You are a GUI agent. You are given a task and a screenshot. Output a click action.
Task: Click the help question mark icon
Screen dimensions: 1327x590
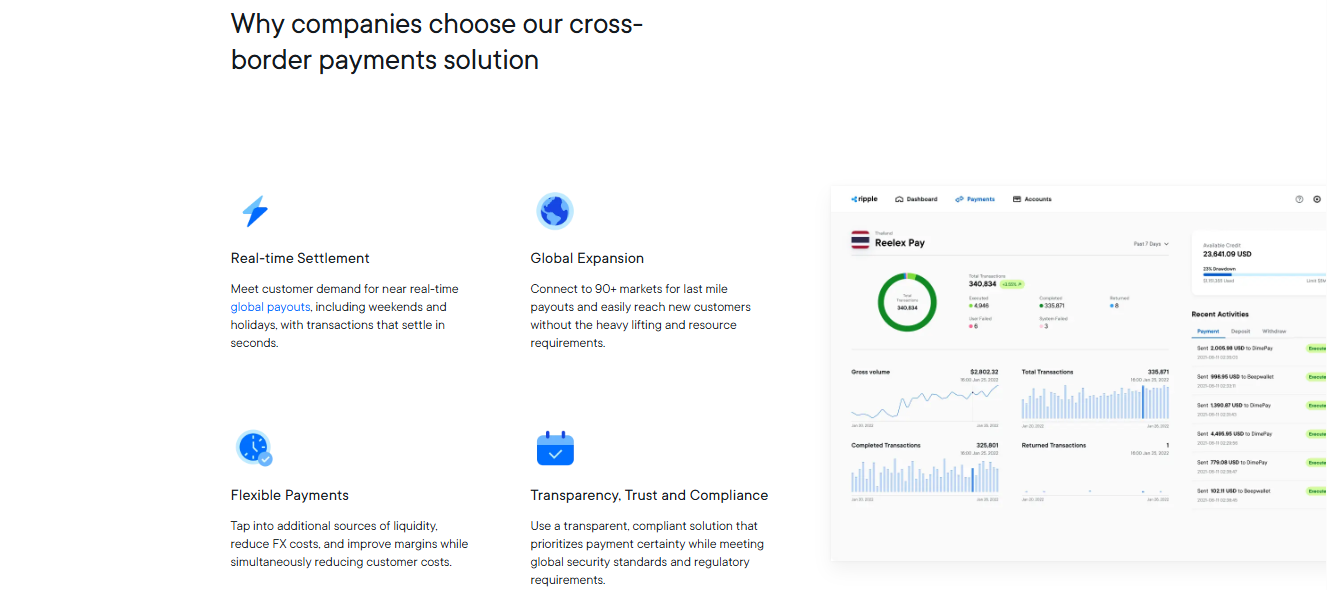1299,199
